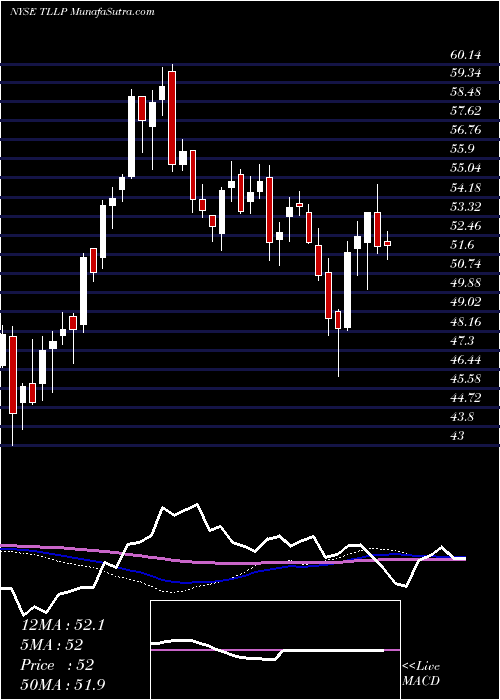Click the Price : 52 readout
Image resolution: width=500 pixels, height=700 pixels.
[x=58, y=665]
